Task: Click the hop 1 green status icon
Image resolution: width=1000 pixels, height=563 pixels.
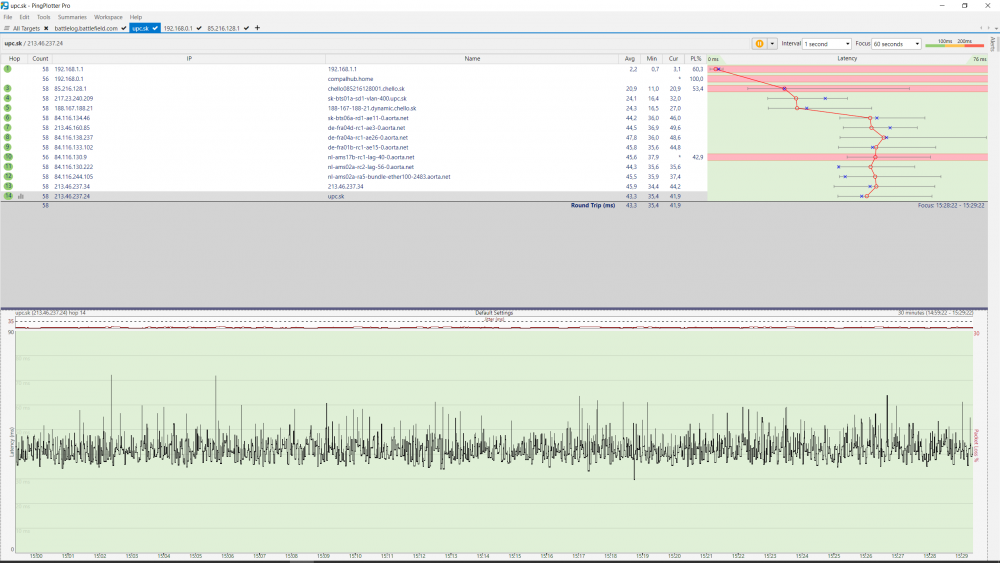Action: point(8,69)
